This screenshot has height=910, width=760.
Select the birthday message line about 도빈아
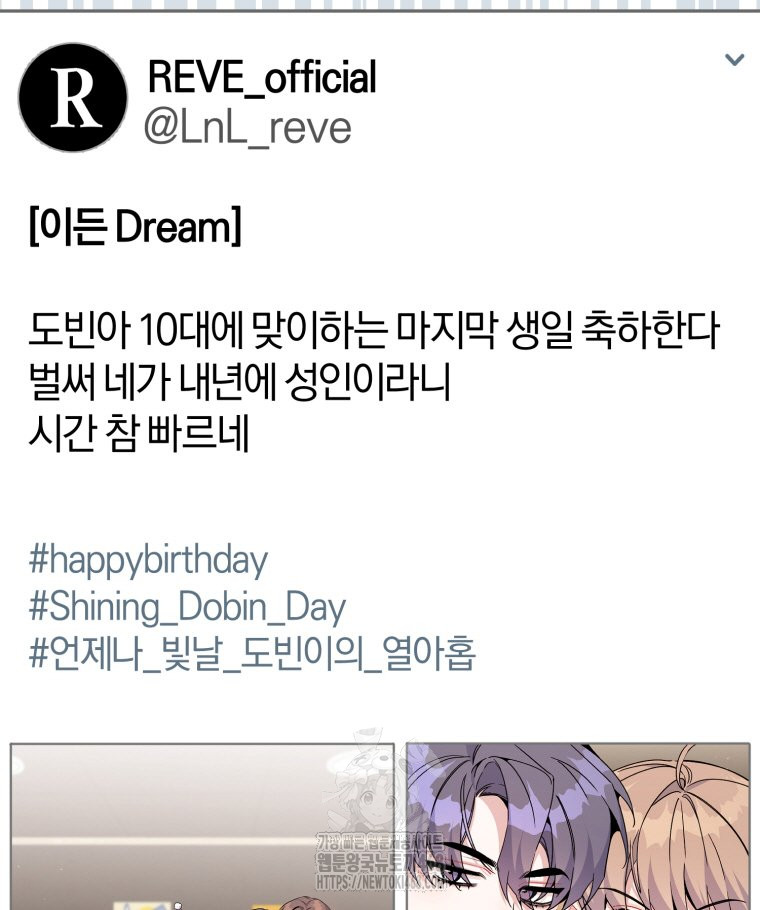[374, 331]
